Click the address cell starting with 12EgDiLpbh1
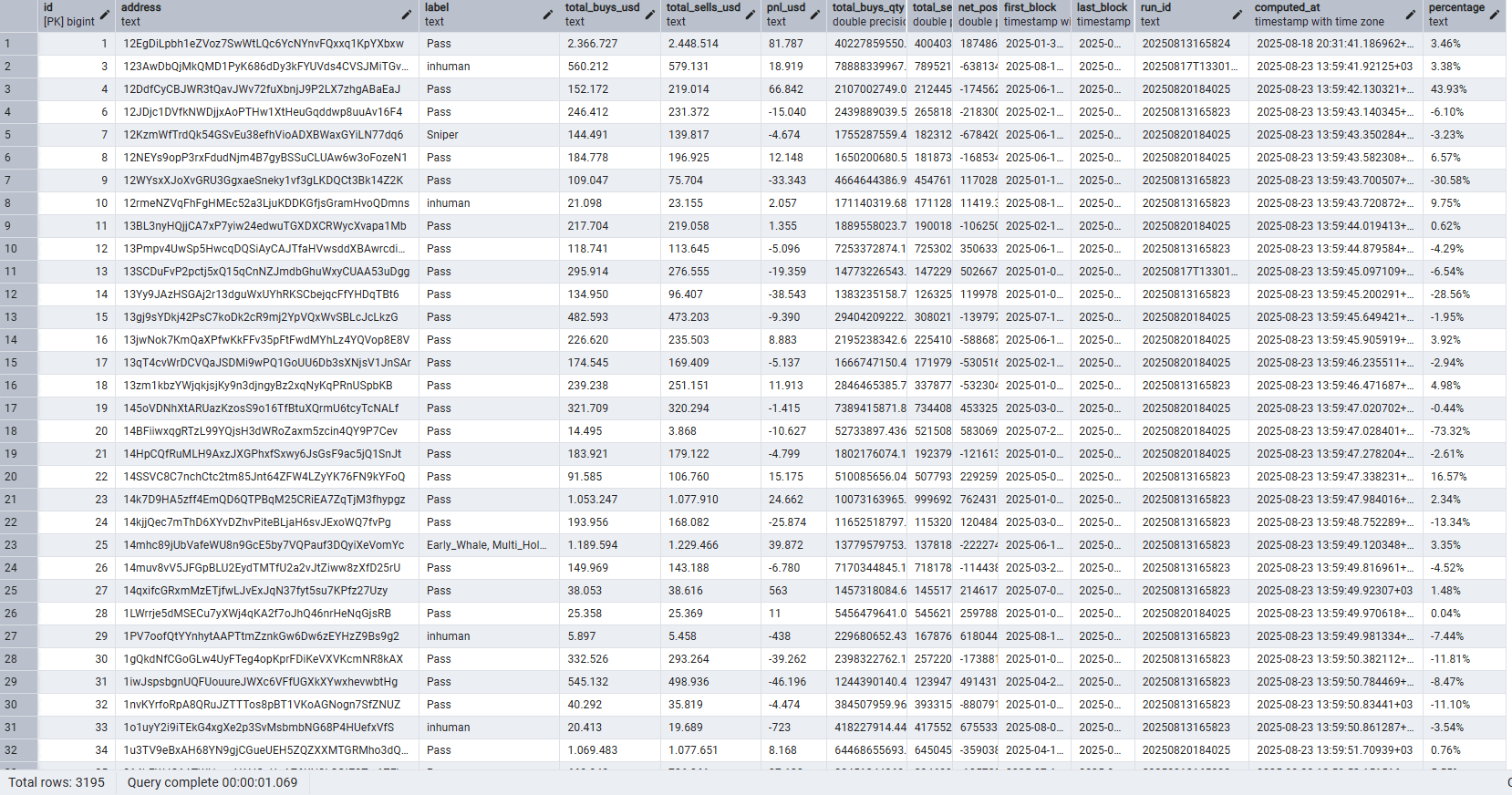Viewport: 1512px width, 795px height. [x=264, y=44]
